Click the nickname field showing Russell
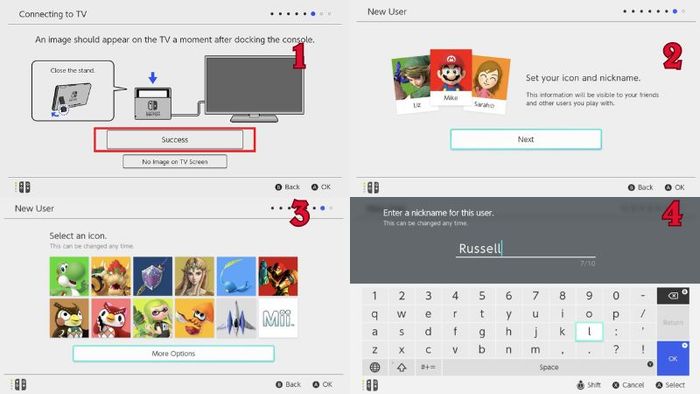This screenshot has width=700, height=394. pyautogui.click(x=525, y=249)
